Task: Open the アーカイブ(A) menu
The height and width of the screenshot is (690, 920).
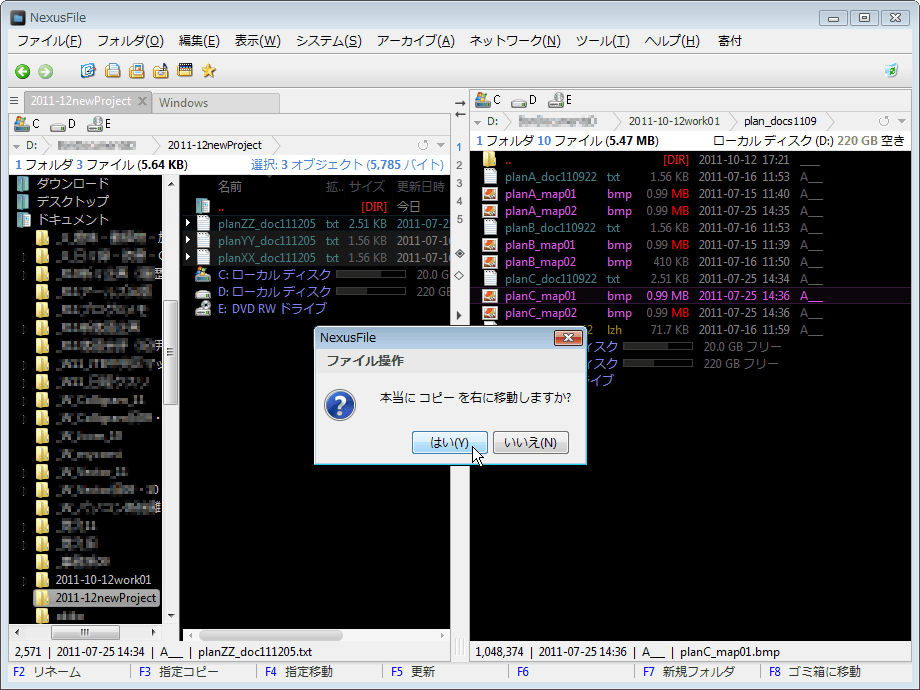Action: [415, 41]
